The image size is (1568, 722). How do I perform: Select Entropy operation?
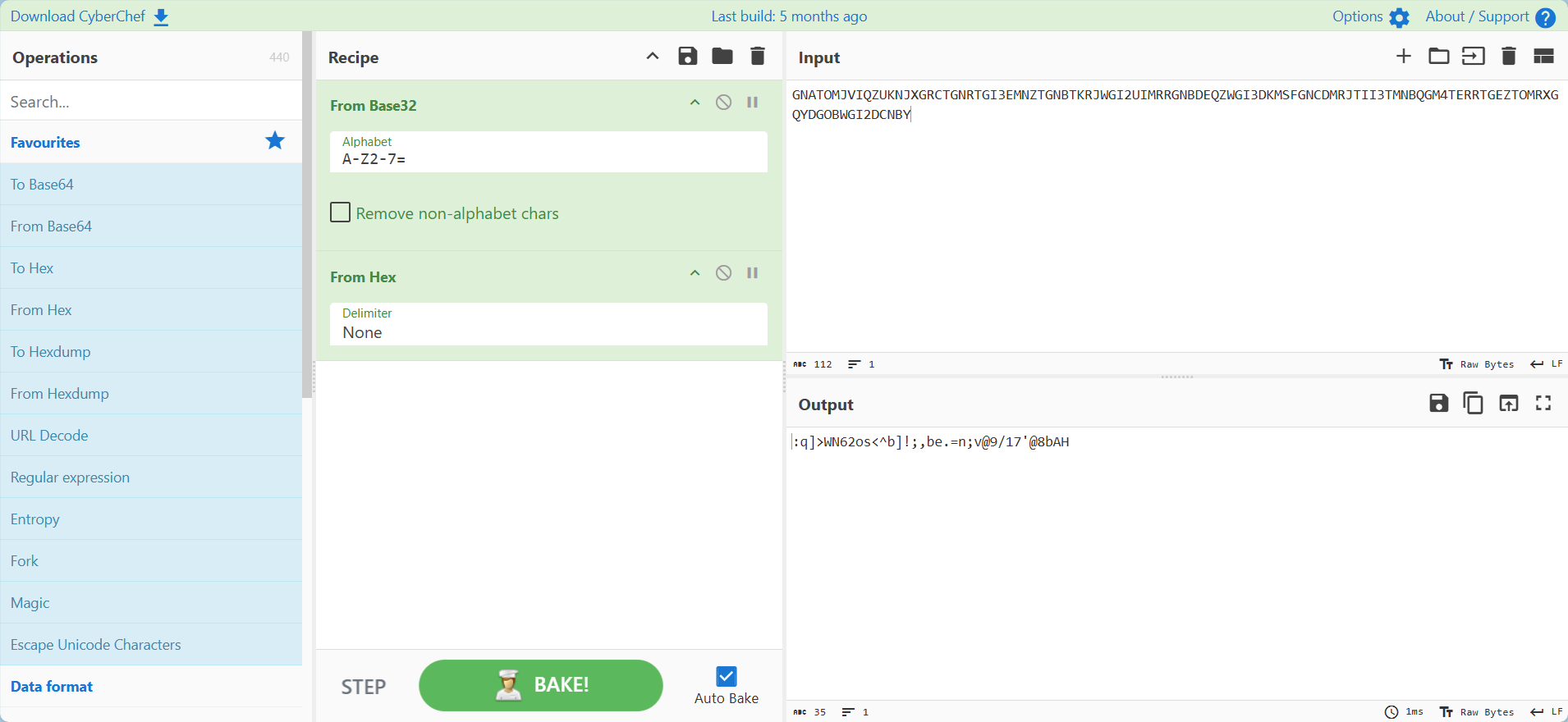coord(151,519)
